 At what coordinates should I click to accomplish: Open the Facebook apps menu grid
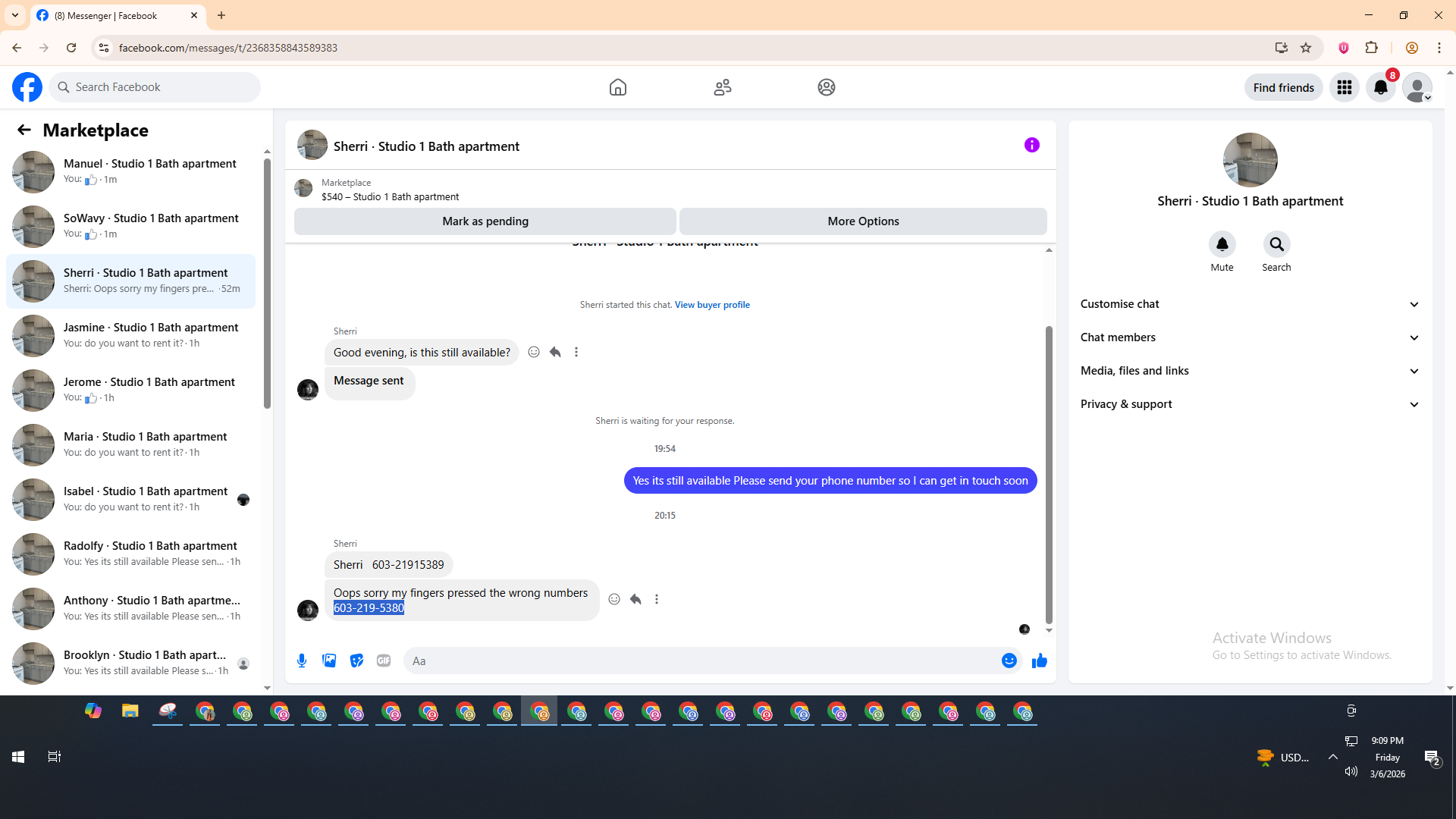coord(1344,87)
